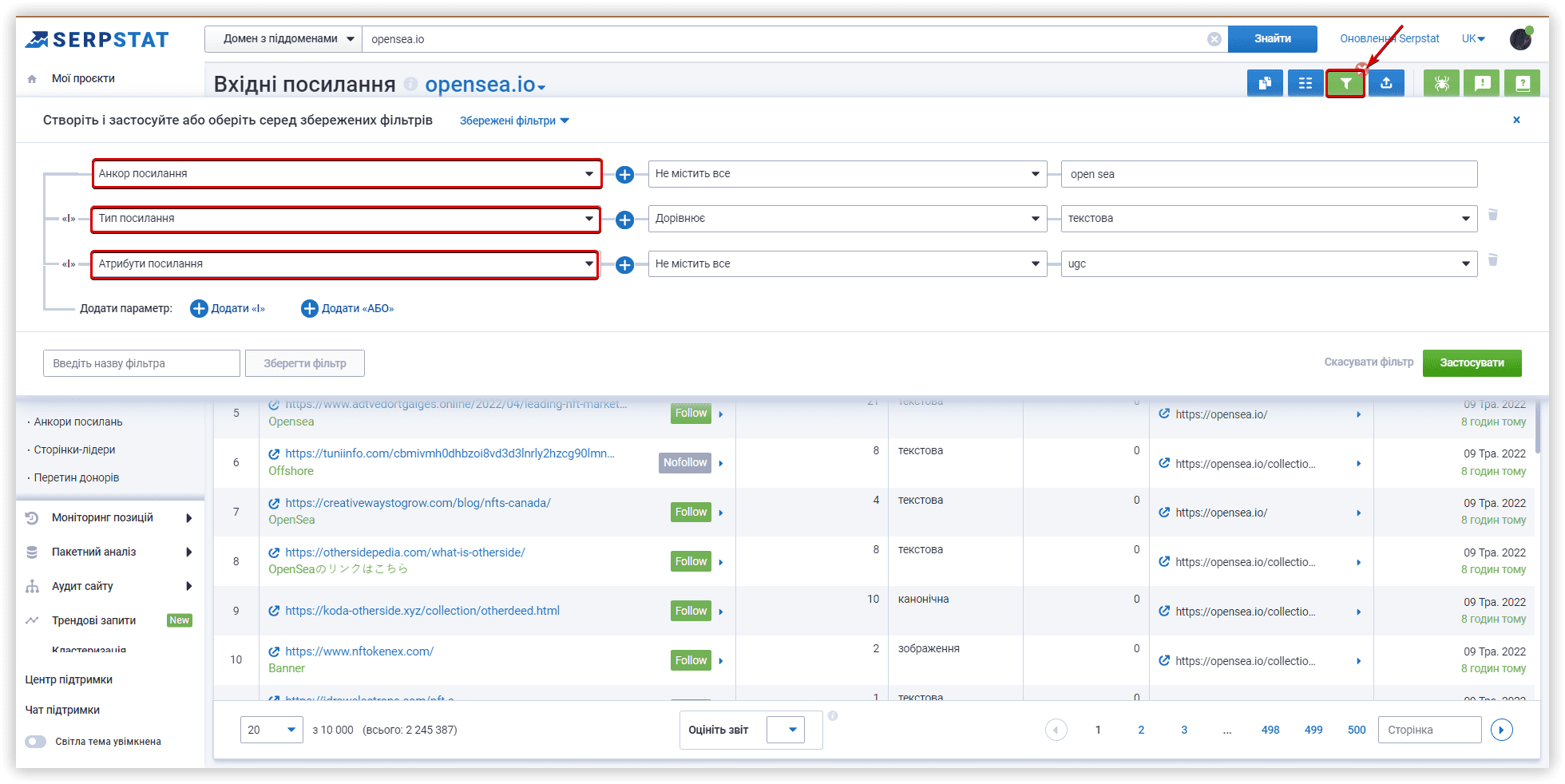Open Перетин донорів sidebar item
This screenshot has height=784, width=1565.
(77, 477)
